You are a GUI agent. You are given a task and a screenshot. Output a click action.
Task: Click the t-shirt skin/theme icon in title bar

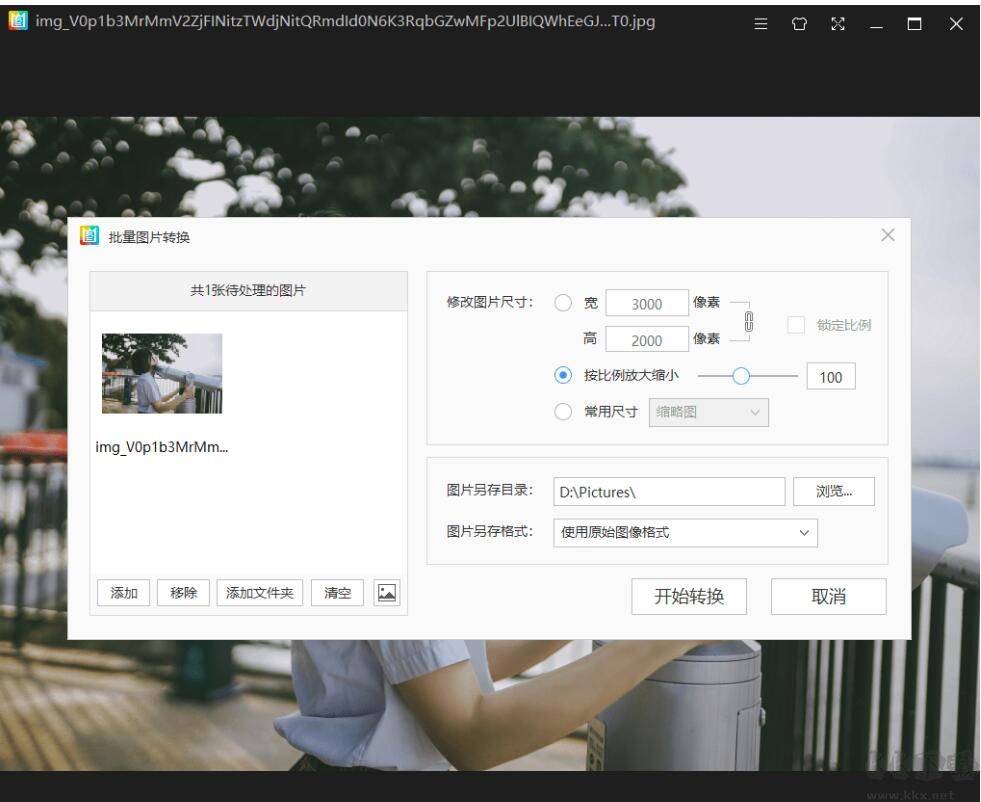(797, 24)
